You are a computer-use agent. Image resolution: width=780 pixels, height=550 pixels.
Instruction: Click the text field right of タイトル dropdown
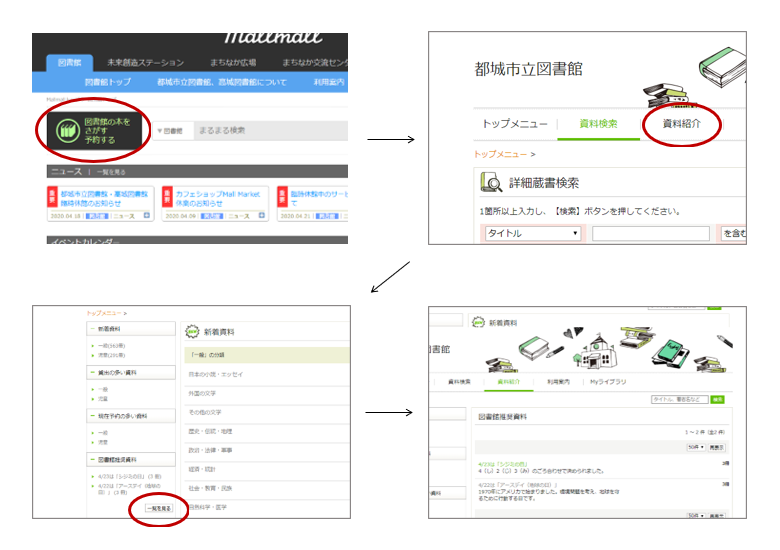coord(651,233)
